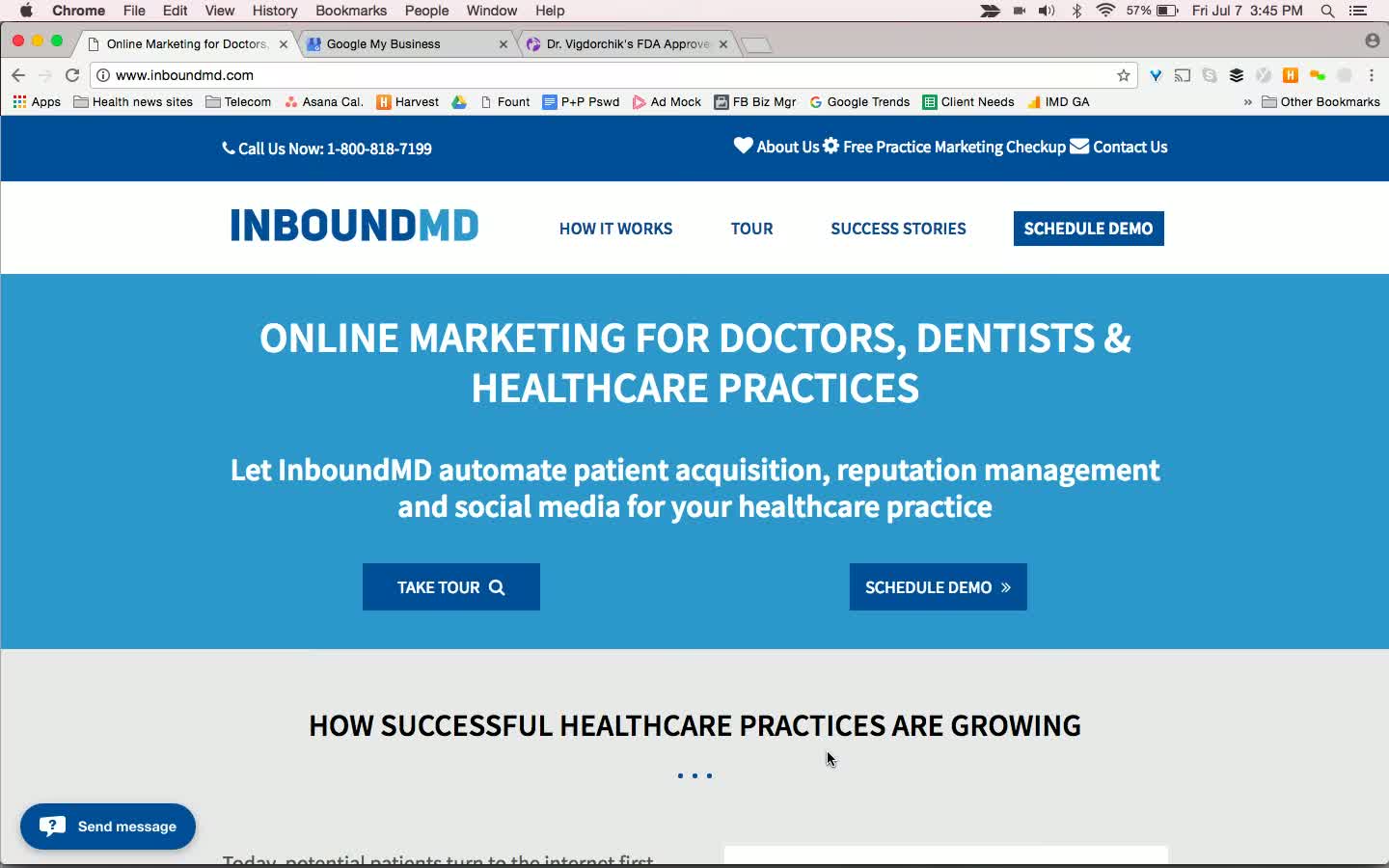Open macOS Notification Center list icon
Viewport: 1389px width, 868px height.
pyautogui.click(x=1358, y=11)
